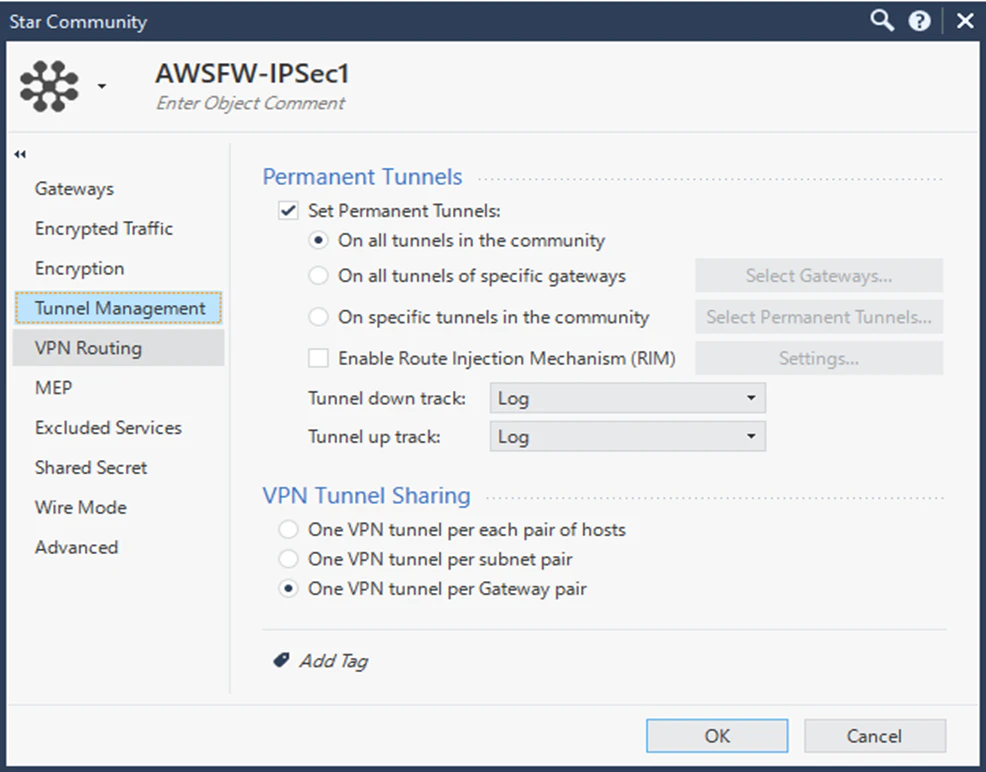The height and width of the screenshot is (772, 986).
Task: Click the star community object icon
Action: pyautogui.click(x=49, y=86)
